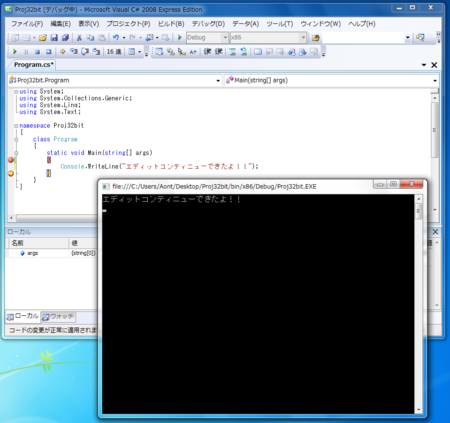Collapse the namespace Proj32bit outline region
The width and height of the screenshot is (450, 423).
(x=16, y=126)
